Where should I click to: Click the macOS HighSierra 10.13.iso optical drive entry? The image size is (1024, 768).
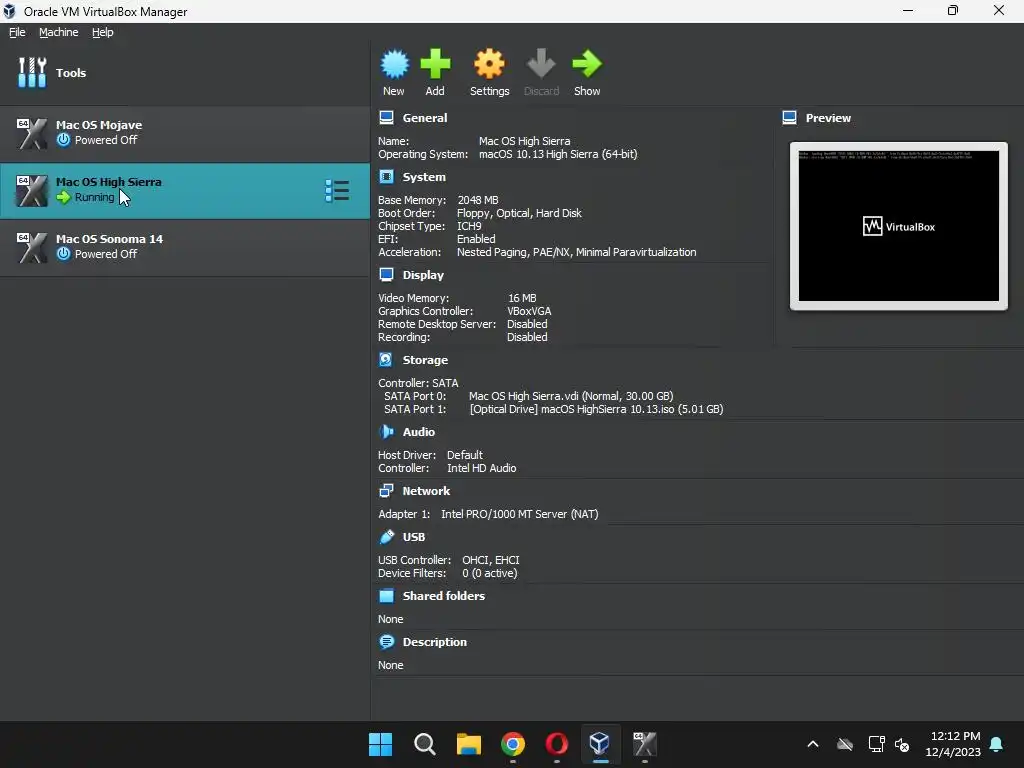(x=596, y=409)
